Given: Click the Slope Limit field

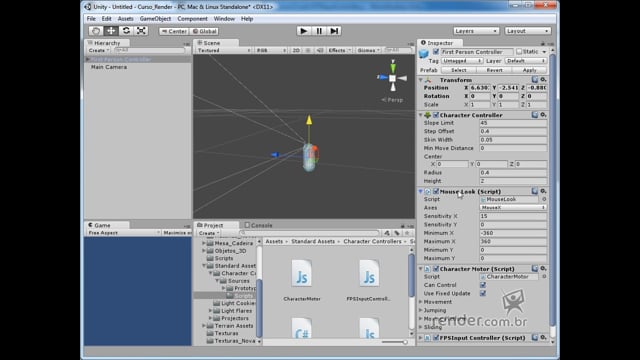Looking at the screenshot, I should (513, 123).
